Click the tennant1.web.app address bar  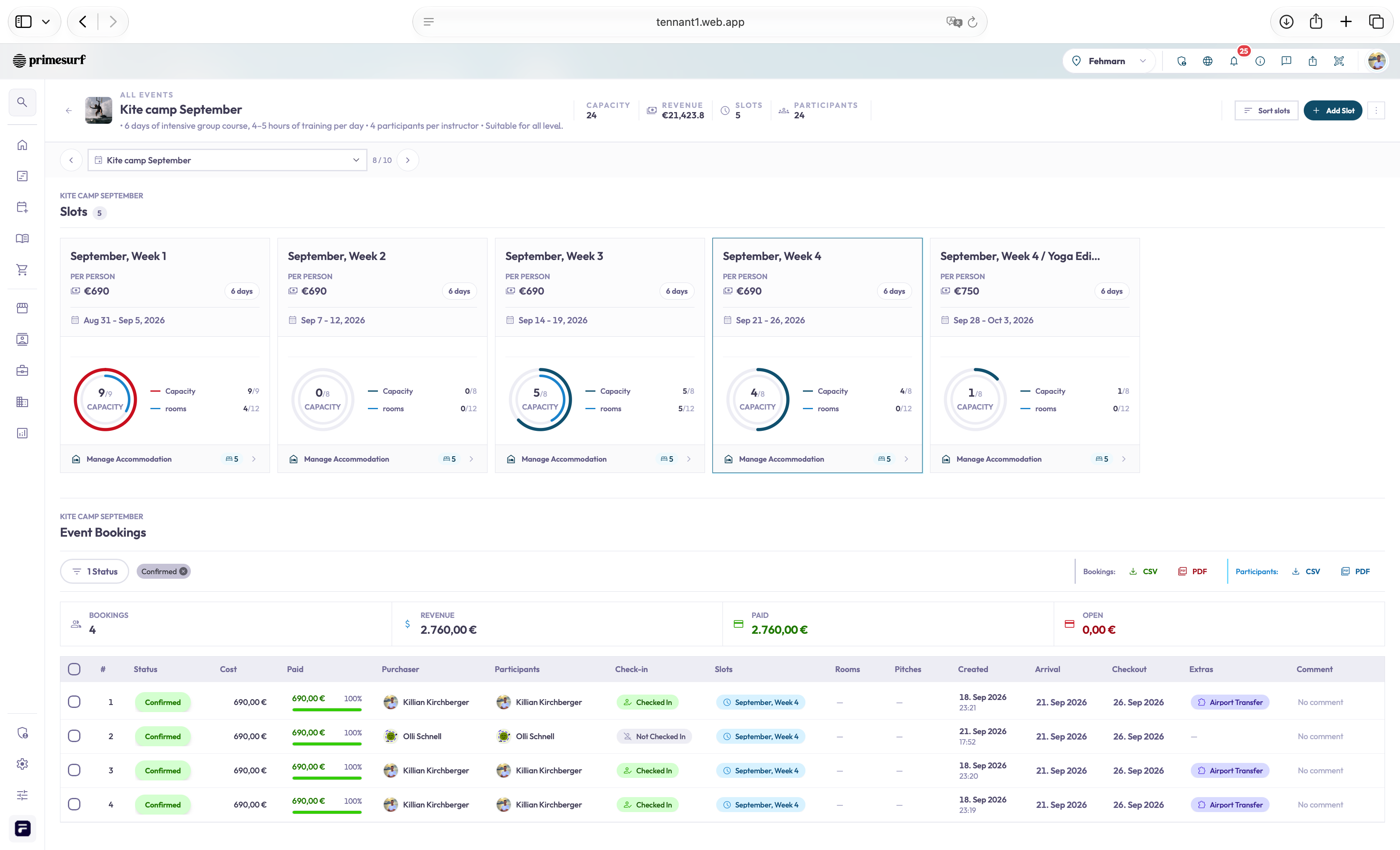700,22
